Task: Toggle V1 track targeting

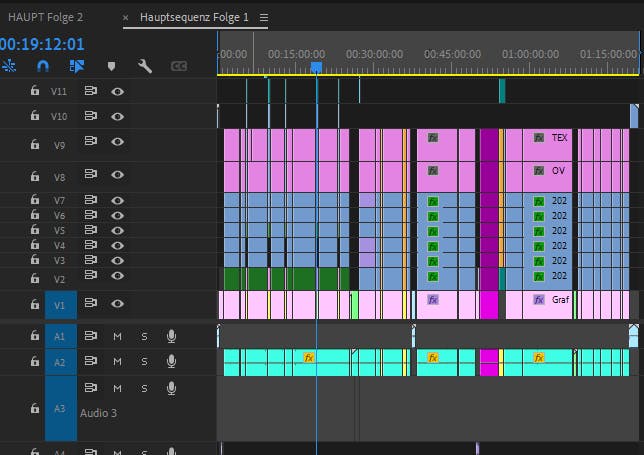Action: (61, 305)
